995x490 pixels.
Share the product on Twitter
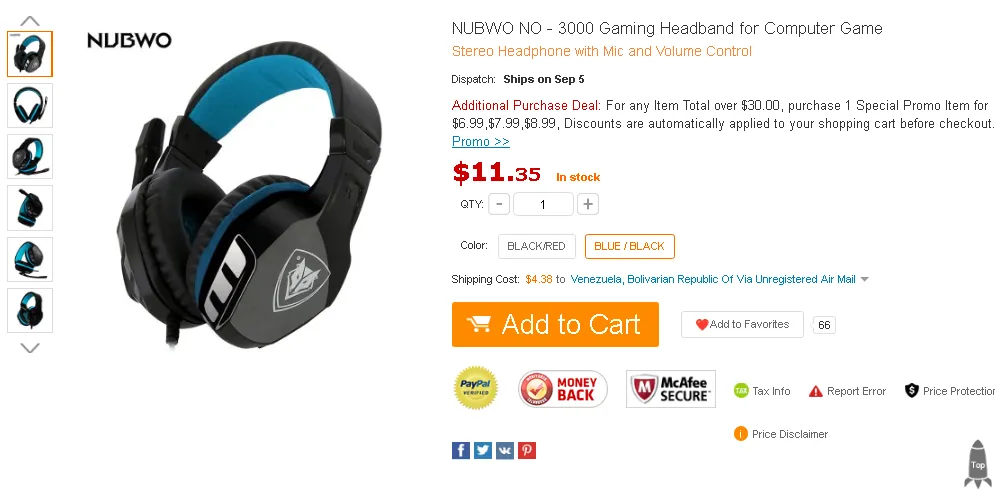(x=483, y=451)
